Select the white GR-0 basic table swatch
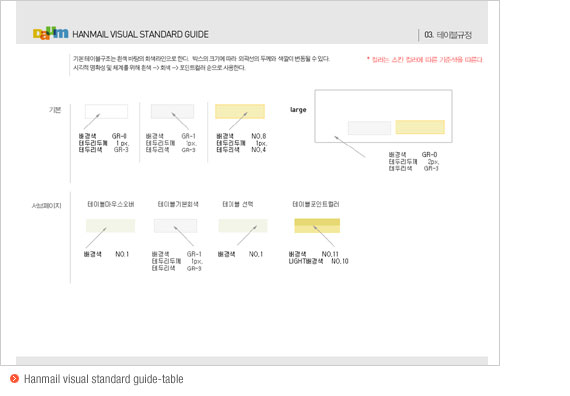Viewport: 570px width, 396px height. (106, 111)
